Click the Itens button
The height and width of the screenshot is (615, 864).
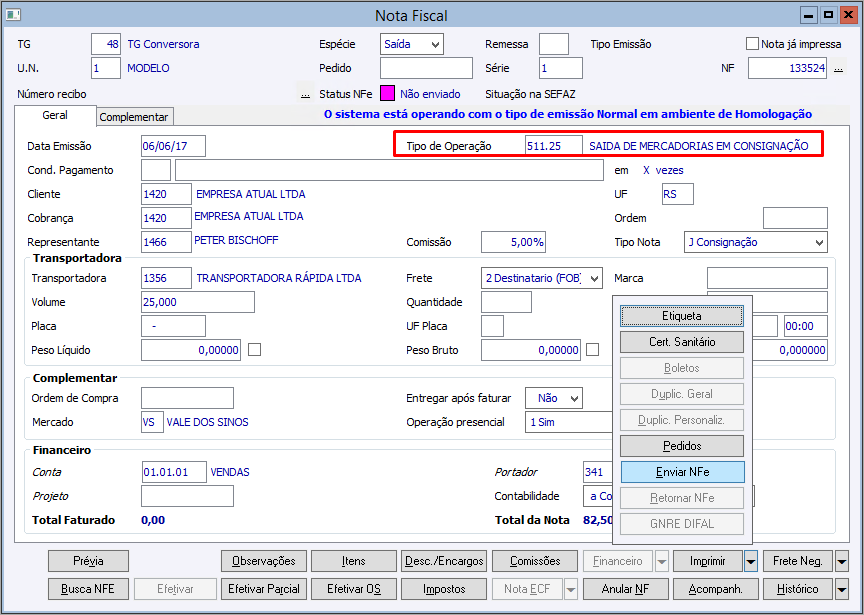tap(353, 561)
